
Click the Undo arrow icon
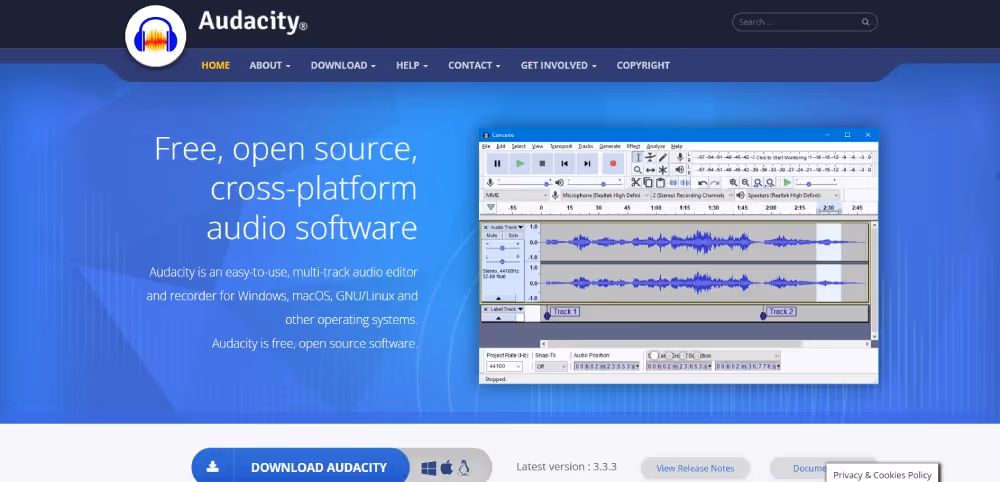point(702,183)
